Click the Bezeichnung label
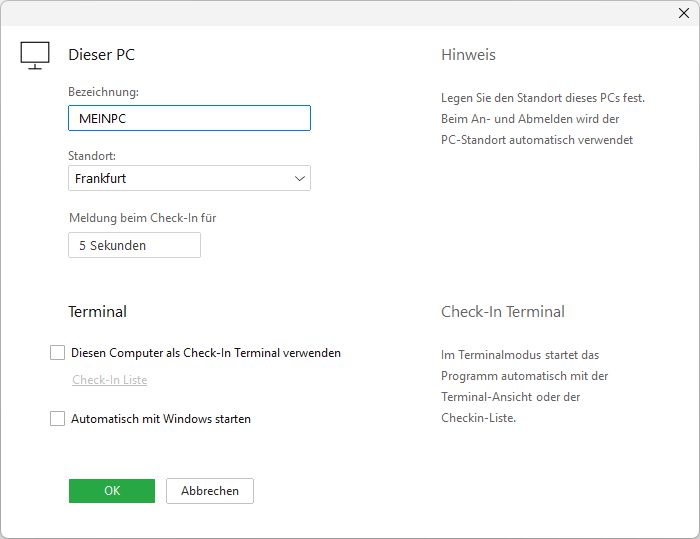The image size is (700, 539). [103, 92]
